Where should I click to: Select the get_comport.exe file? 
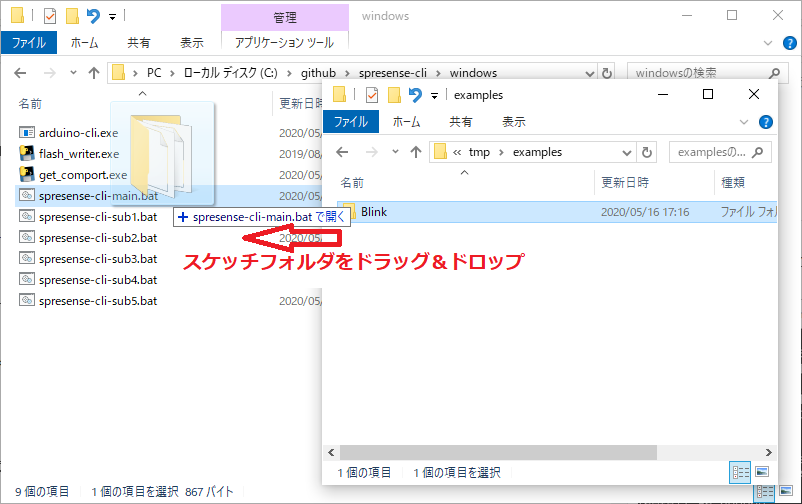[x=83, y=175]
